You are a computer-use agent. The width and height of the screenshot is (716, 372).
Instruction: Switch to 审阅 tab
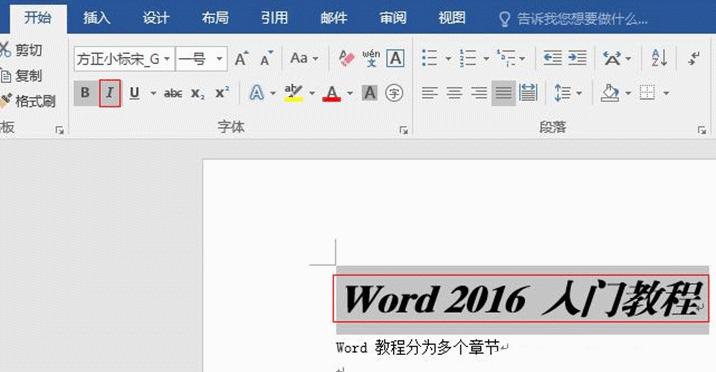[393, 18]
